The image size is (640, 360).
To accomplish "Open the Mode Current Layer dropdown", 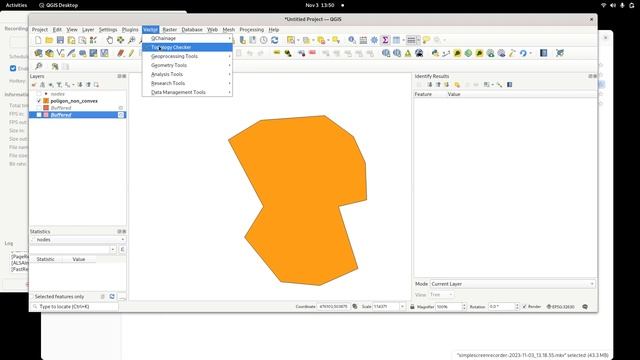I will pos(513,284).
